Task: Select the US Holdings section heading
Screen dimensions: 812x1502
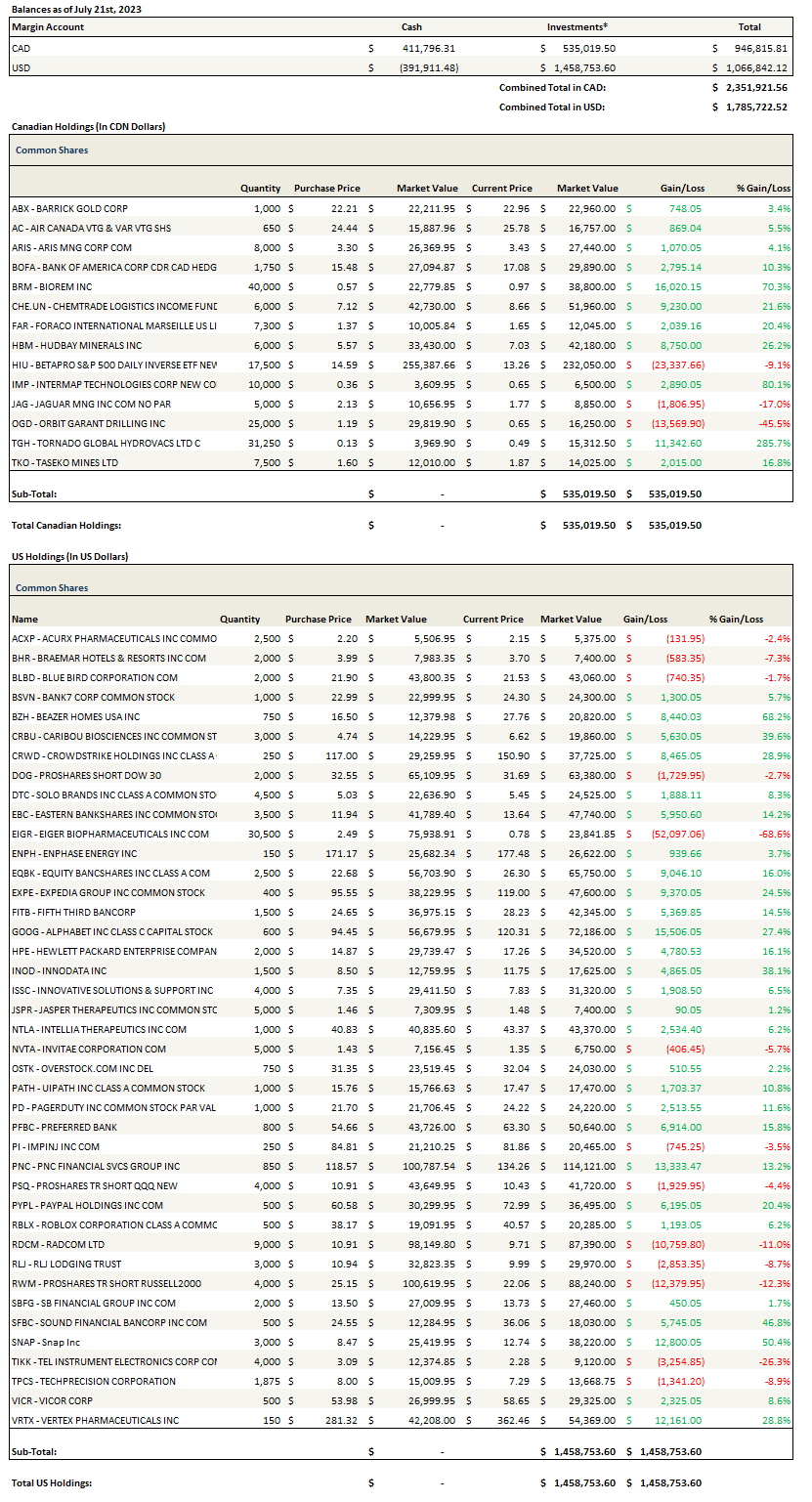Action: [69, 556]
